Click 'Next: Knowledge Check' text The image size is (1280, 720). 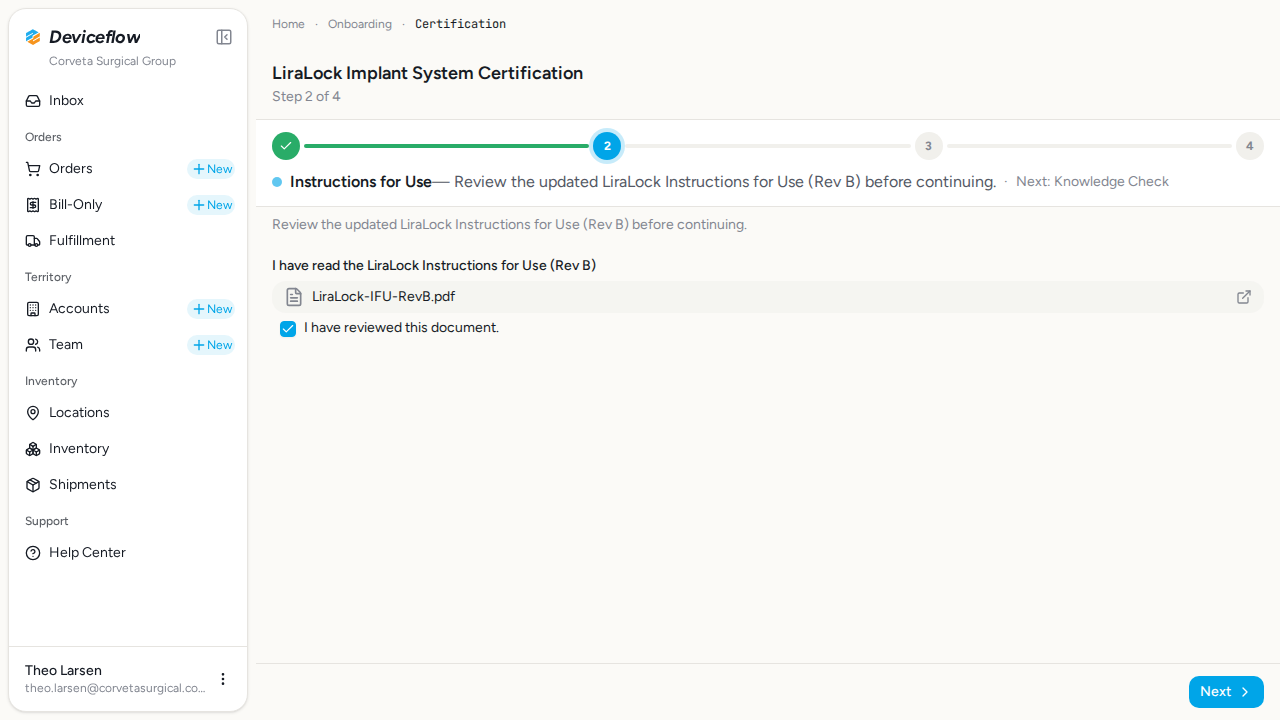(1092, 182)
